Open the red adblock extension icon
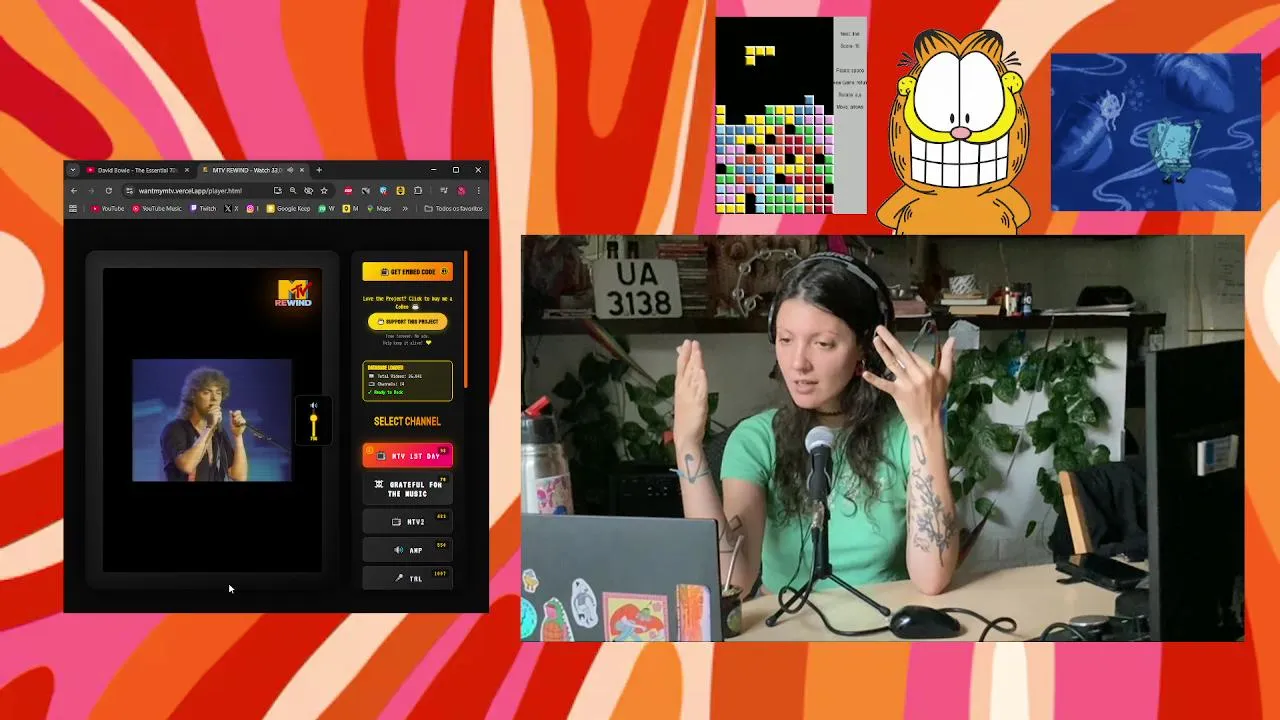Screen dimensions: 1280x720 tap(348, 190)
